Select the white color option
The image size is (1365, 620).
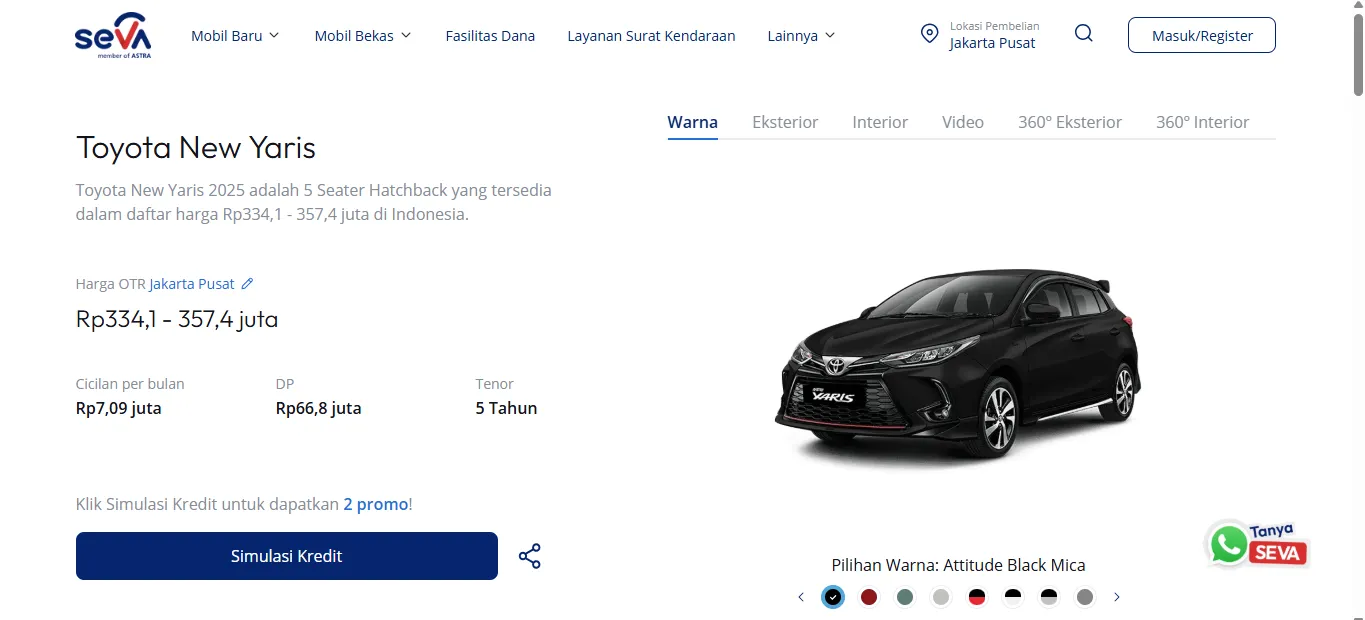(x=940, y=596)
